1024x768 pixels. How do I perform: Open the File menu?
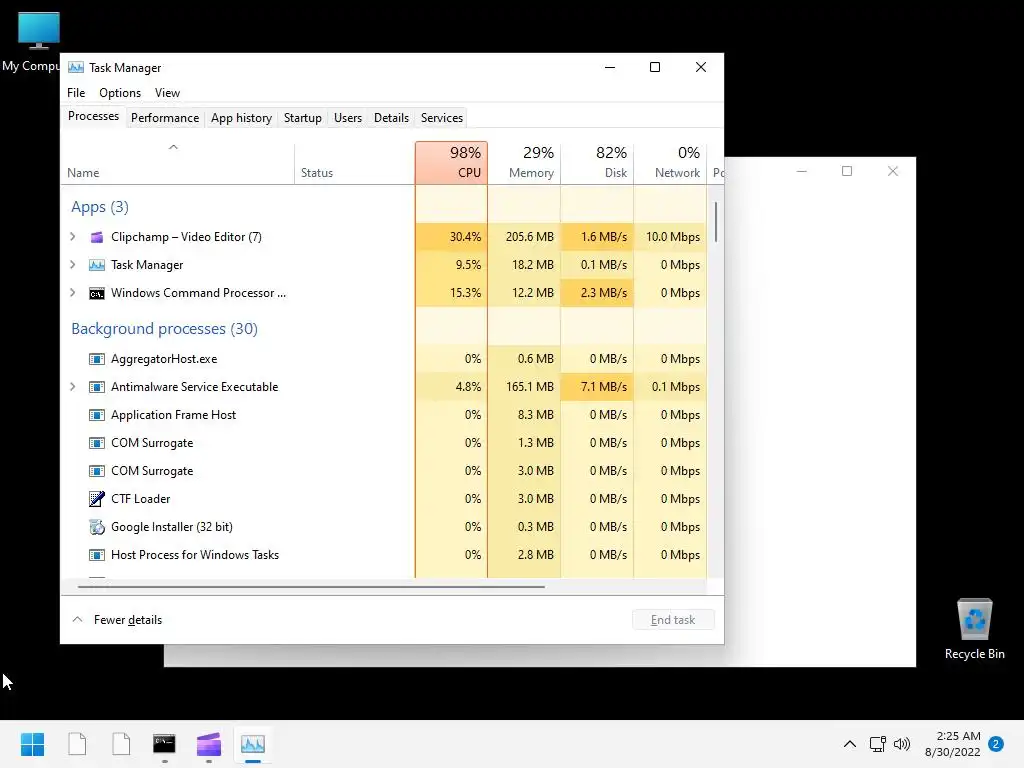pyautogui.click(x=76, y=93)
